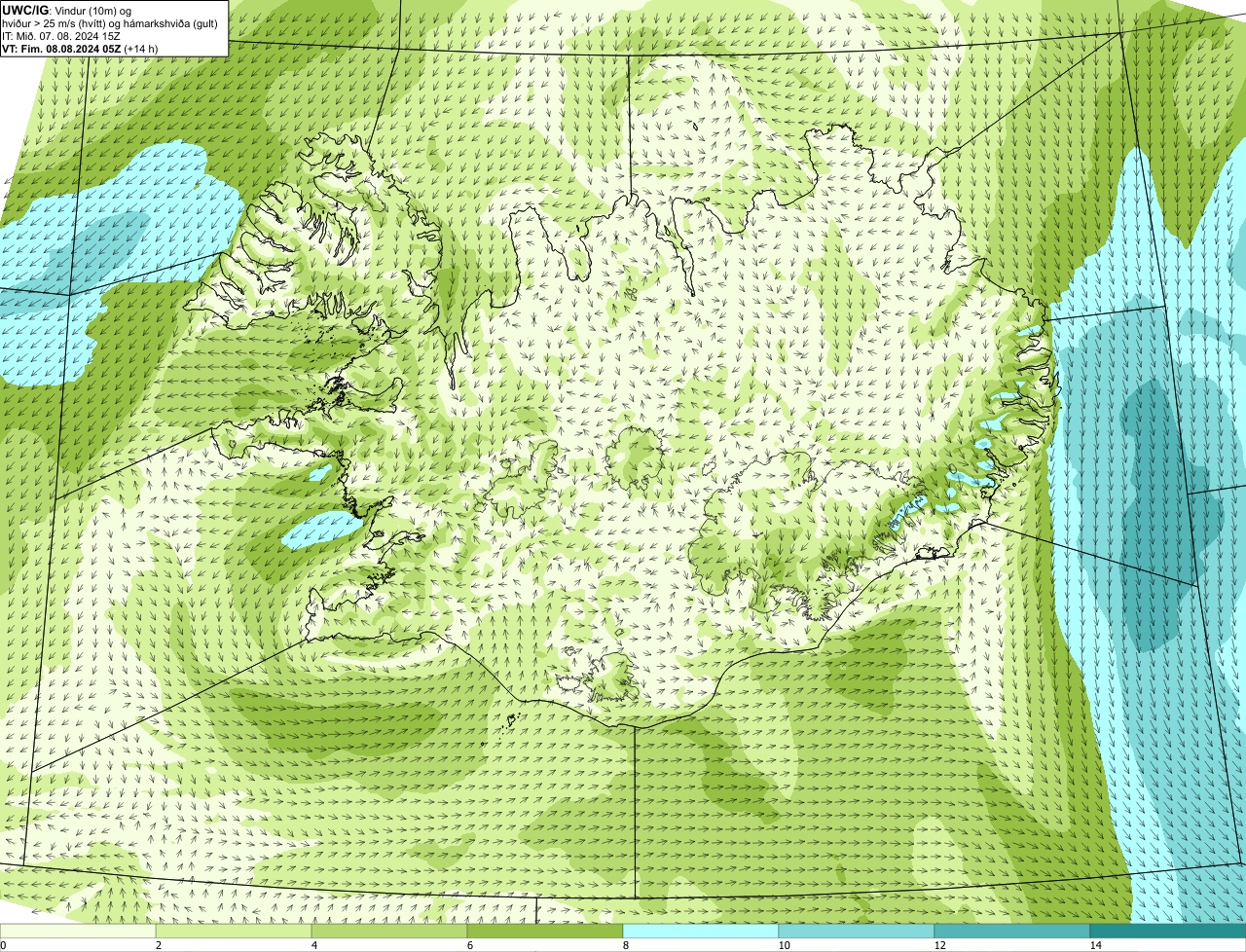Click the legend label "12"

(x=939, y=945)
